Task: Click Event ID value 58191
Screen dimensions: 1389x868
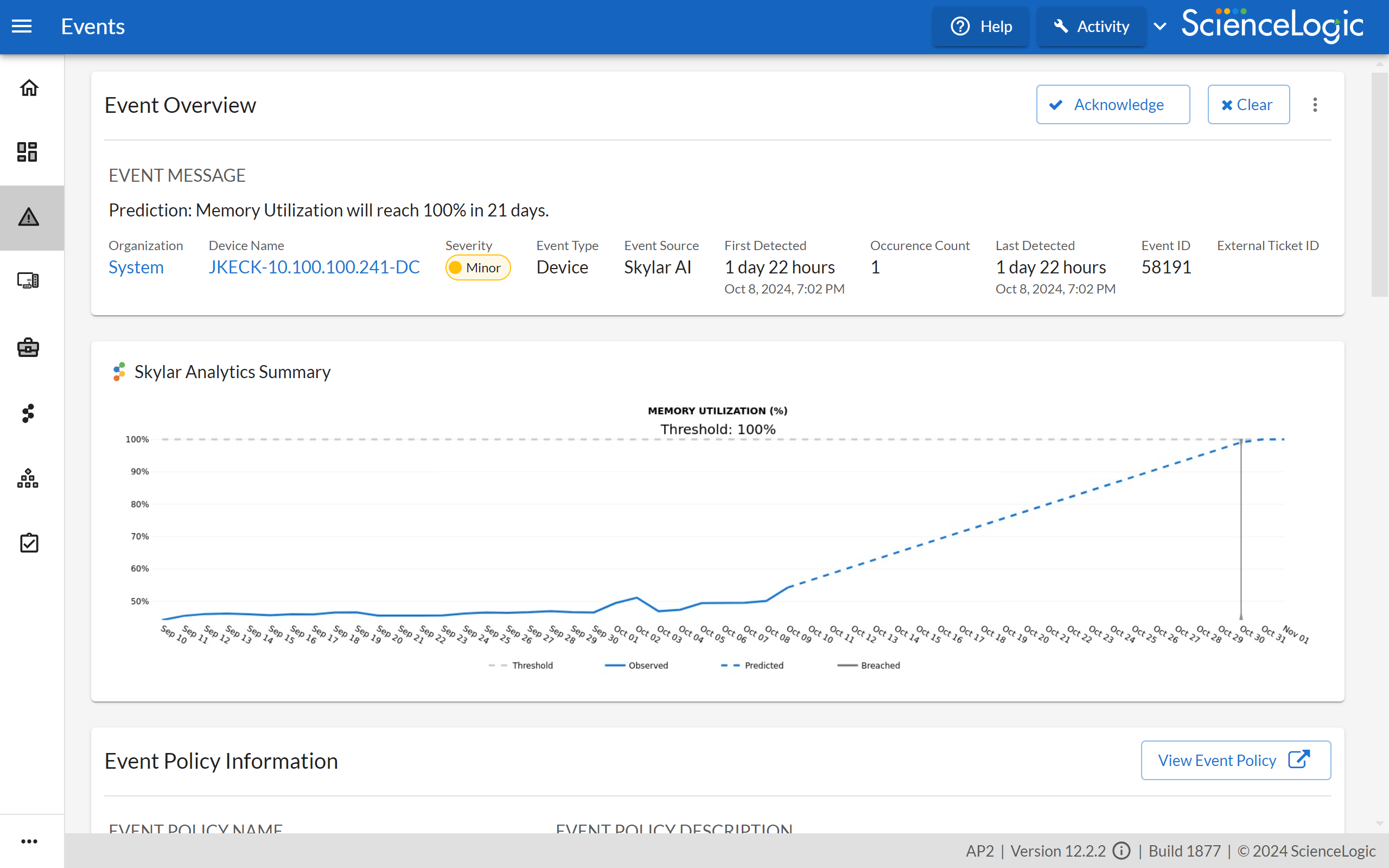Action: click(x=1167, y=267)
